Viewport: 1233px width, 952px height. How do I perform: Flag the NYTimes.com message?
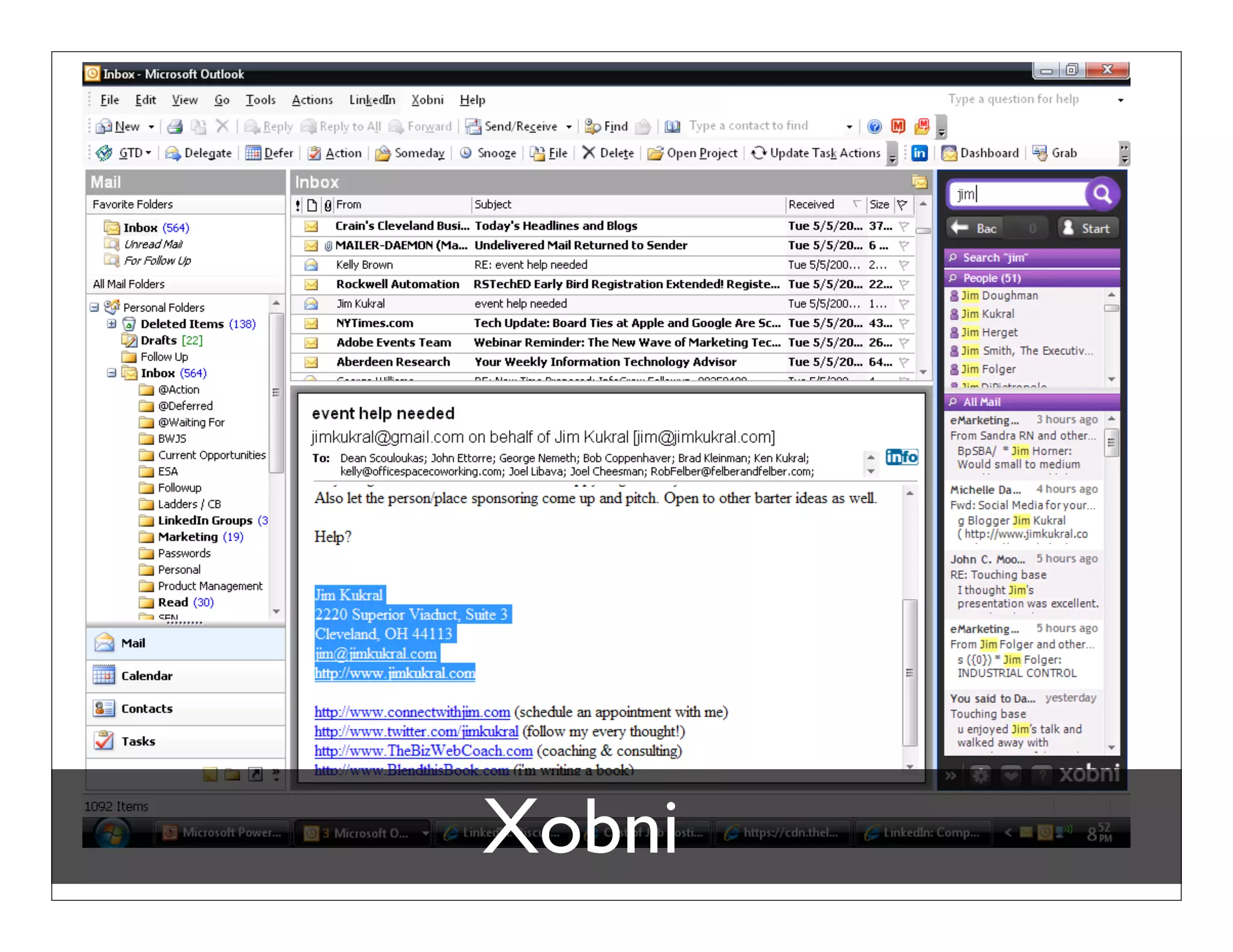tap(904, 323)
